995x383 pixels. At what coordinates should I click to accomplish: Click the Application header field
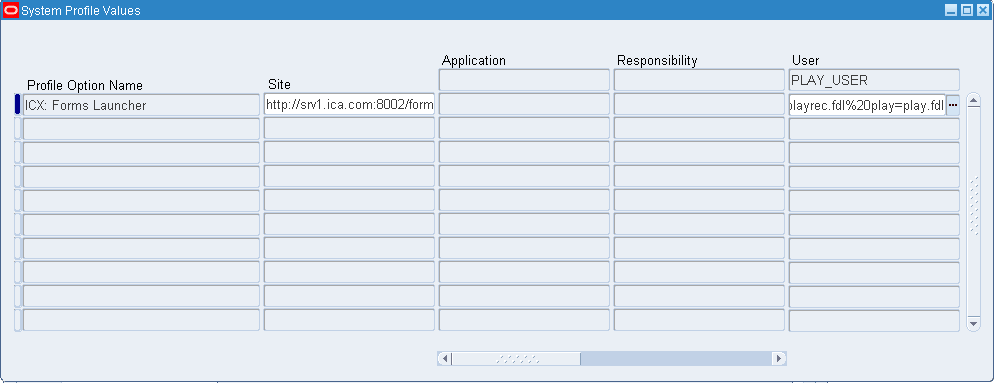click(x=524, y=80)
